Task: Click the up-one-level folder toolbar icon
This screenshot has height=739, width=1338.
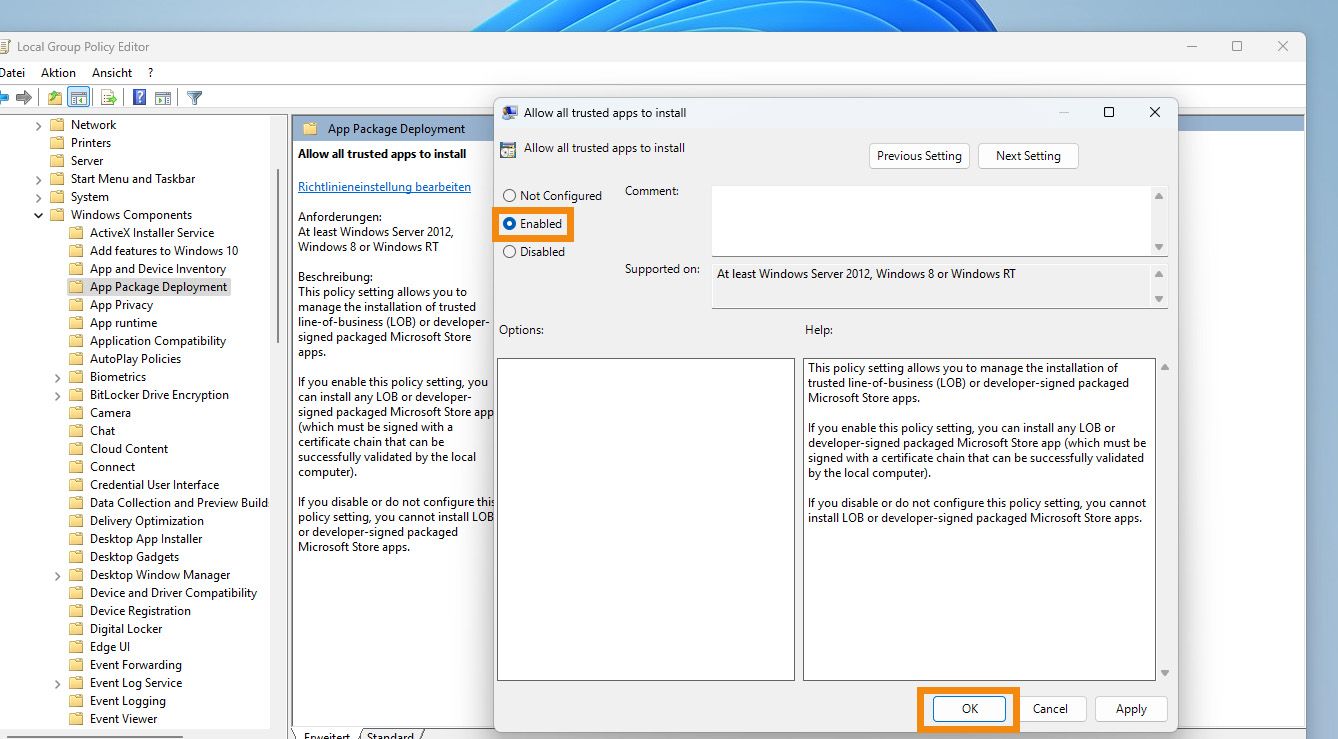Action: (x=55, y=98)
